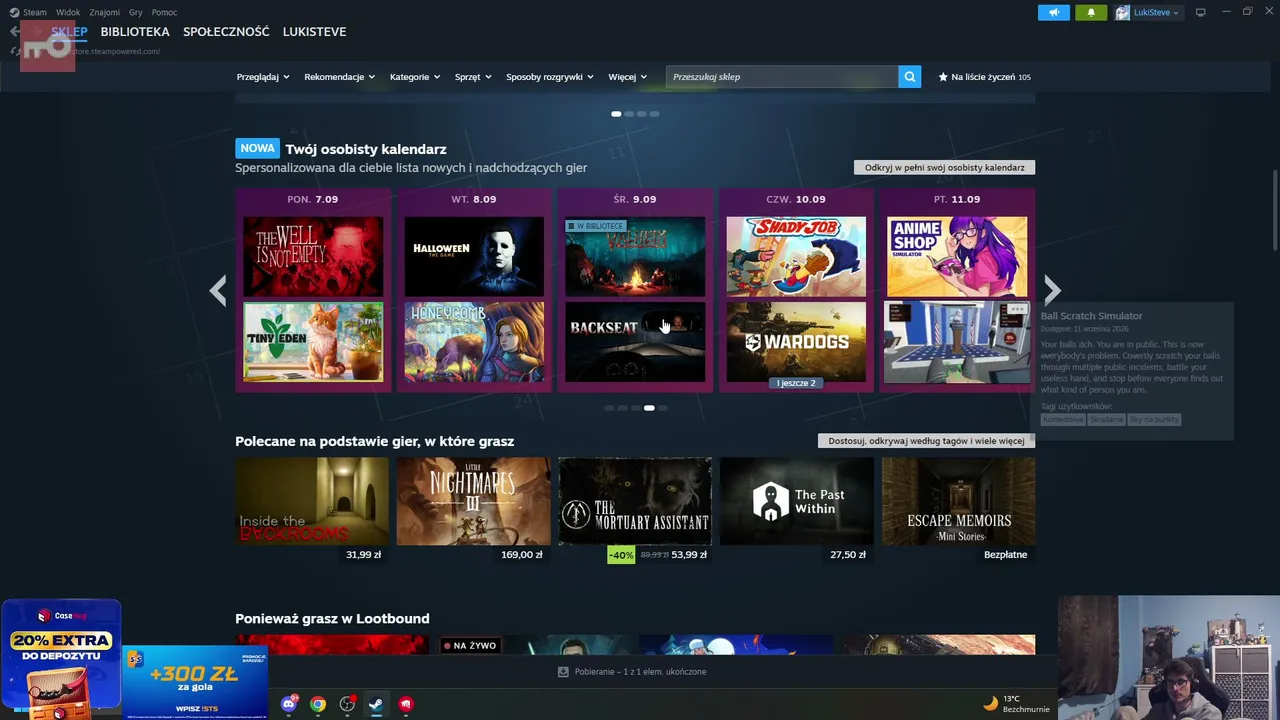Open the Pomoc menu
1280x720 pixels.
(165, 12)
